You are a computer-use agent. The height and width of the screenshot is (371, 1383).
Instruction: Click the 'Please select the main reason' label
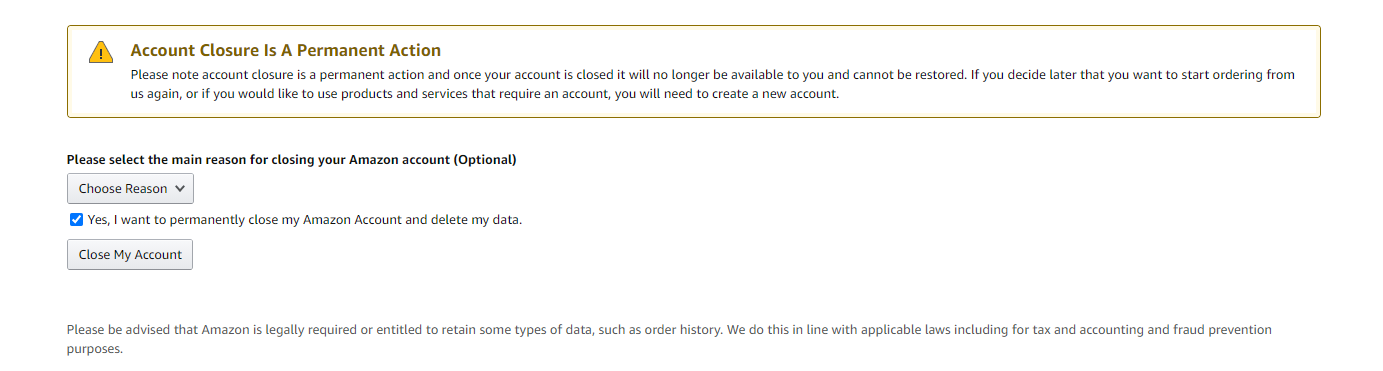292,160
